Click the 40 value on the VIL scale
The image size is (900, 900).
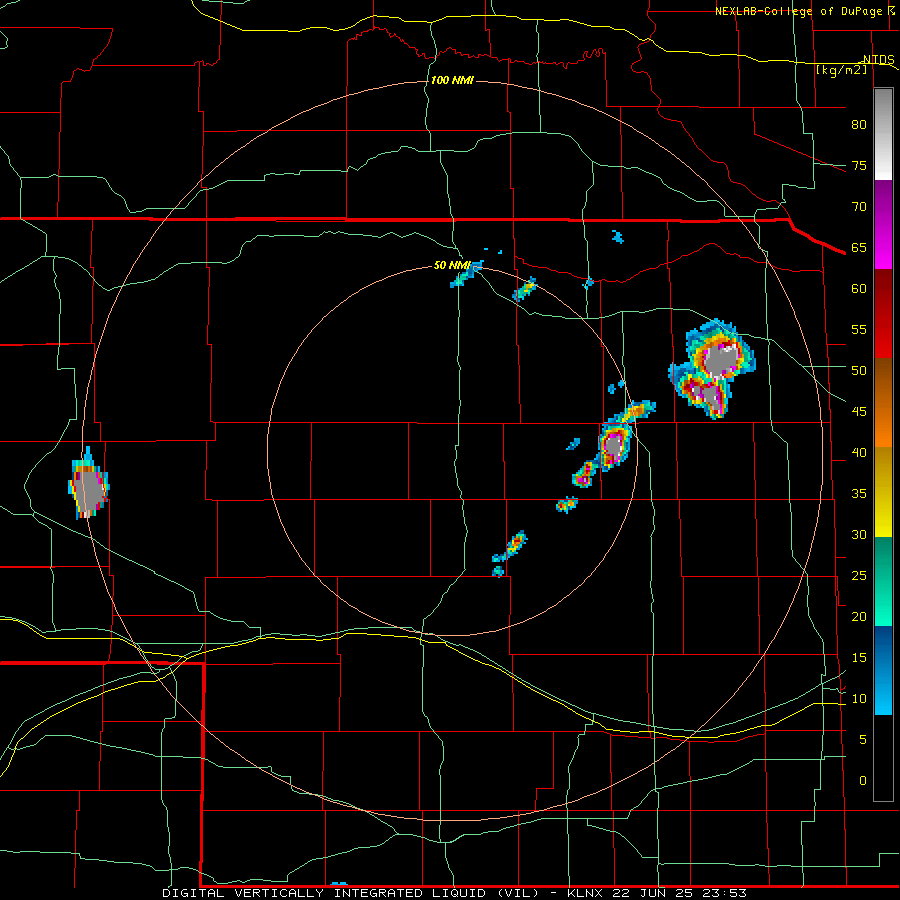click(x=859, y=452)
